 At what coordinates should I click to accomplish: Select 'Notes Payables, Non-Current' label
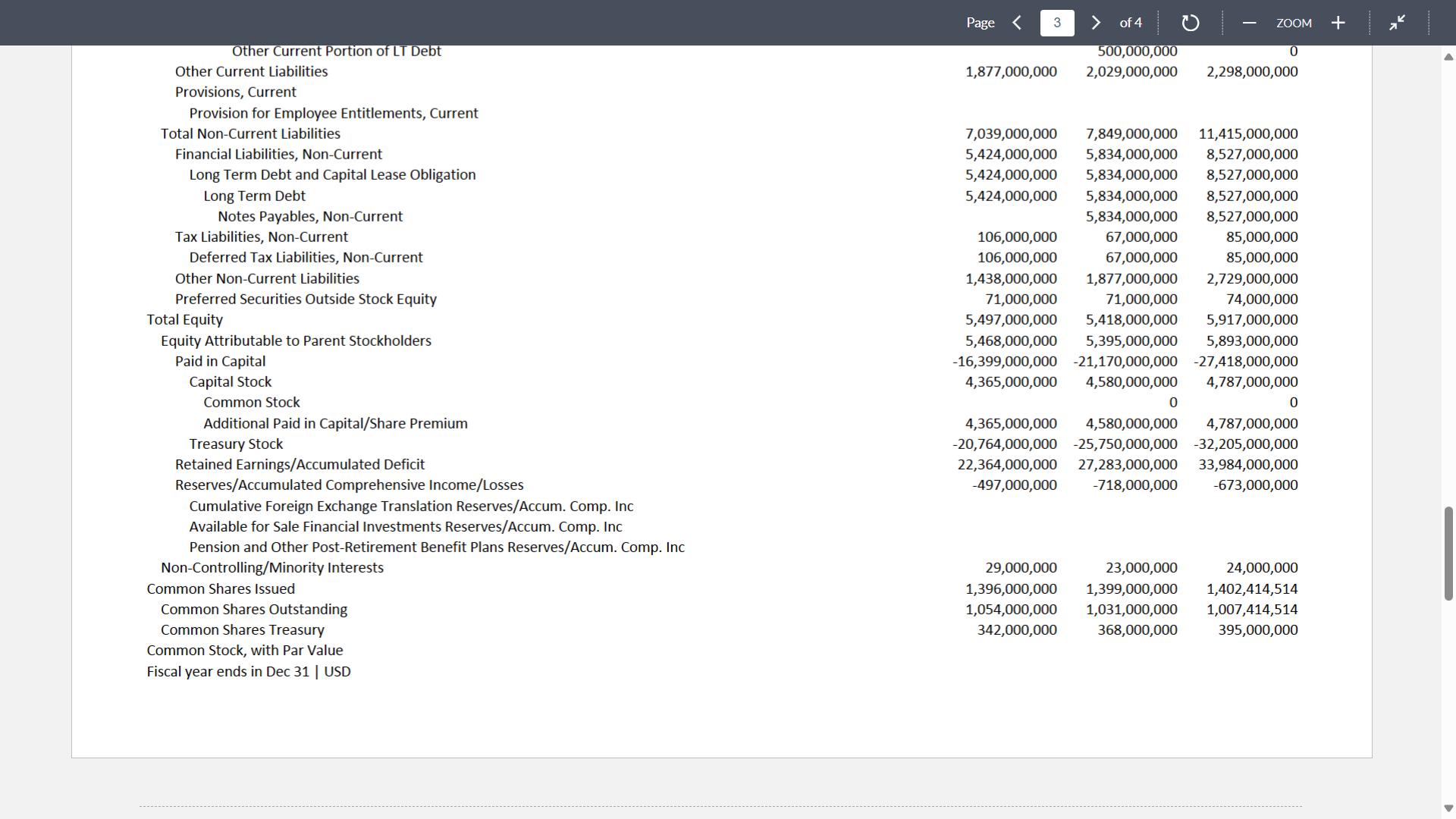(x=310, y=216)
